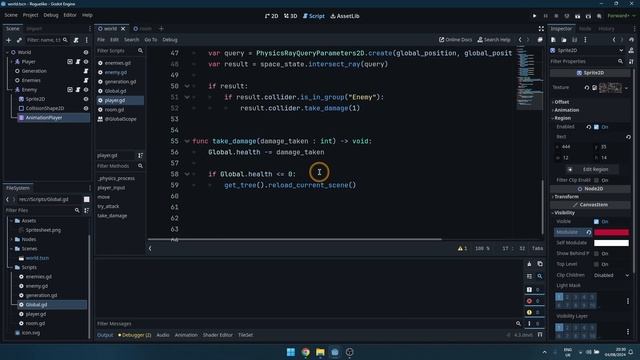Revert the Modulate property to default
The height and width of the screenshot is (360, 640).
589,232
